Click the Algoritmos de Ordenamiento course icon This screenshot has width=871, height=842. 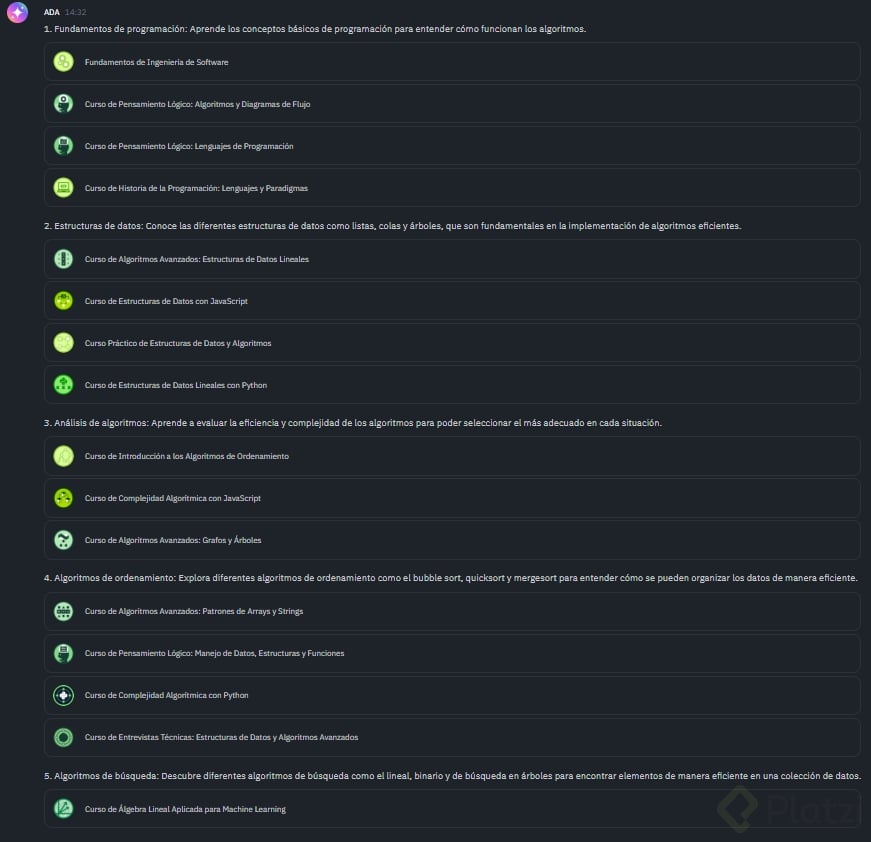pyautogui.click(x=64, y=456)
